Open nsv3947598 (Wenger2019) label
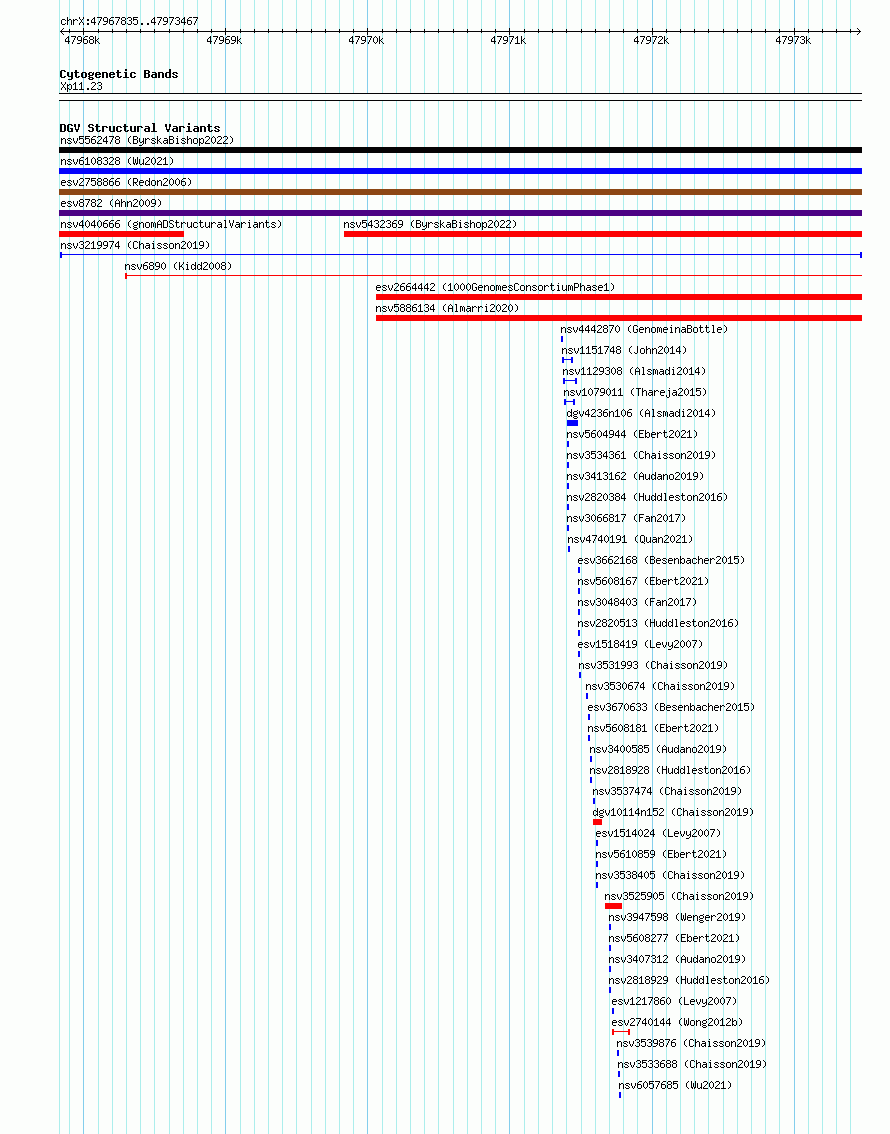This screenshot has height=1134, width=890. pos(677,916)
